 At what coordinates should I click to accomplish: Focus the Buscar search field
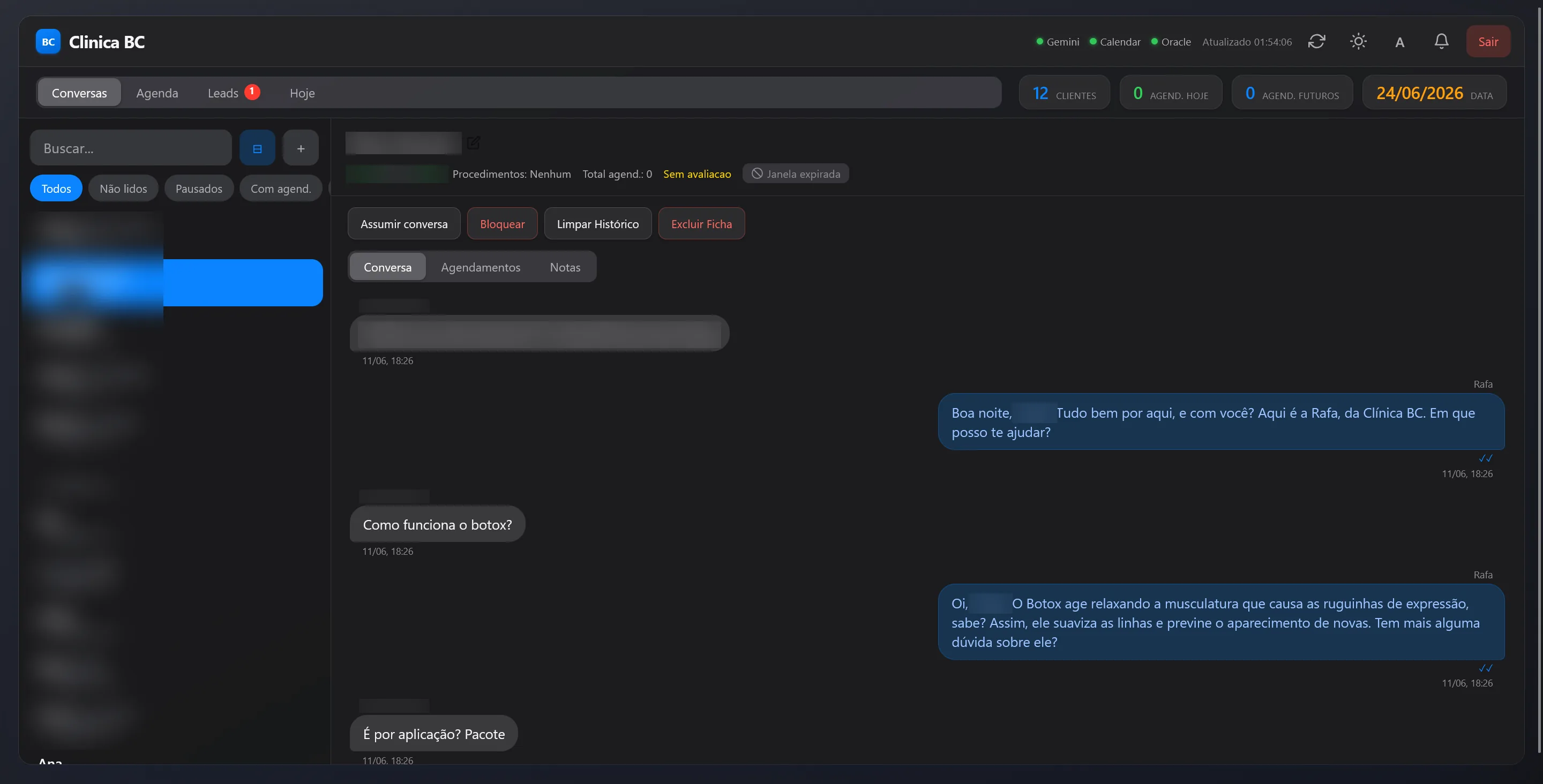click(x=131, y=148)
